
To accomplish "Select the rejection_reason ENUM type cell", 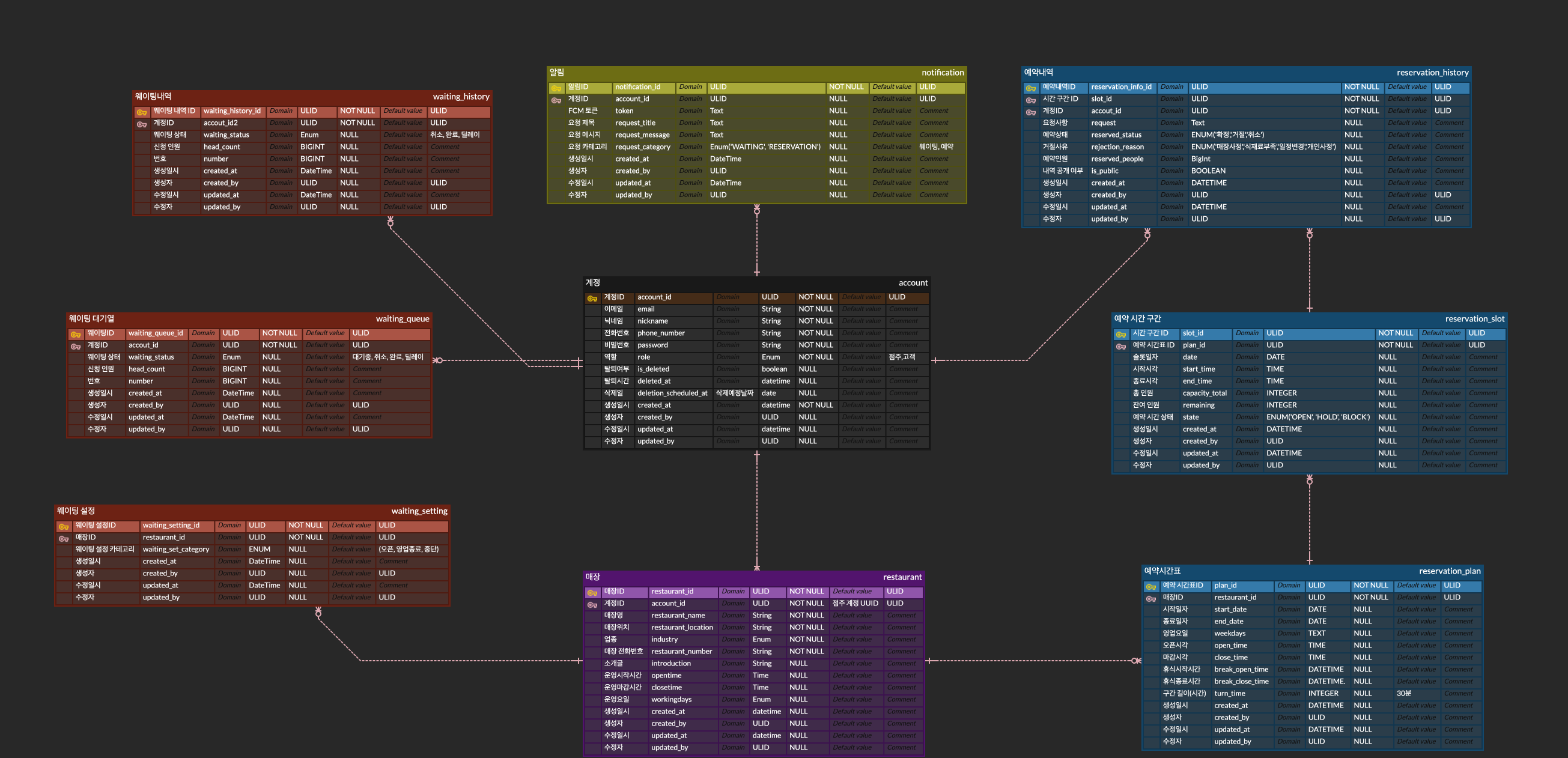I will (x=1263, y=147).
